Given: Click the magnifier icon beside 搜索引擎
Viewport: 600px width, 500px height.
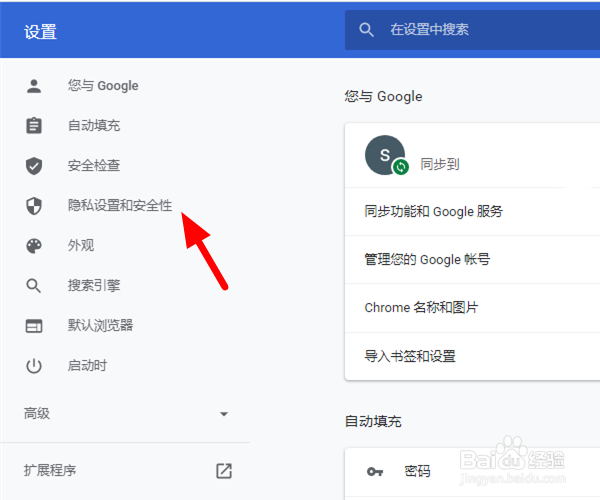Looking at the screenshot, I should (x=34, y=286).
